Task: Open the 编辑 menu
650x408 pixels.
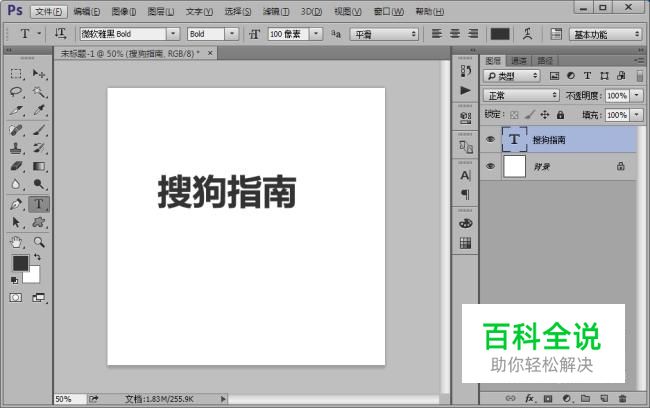Action: click(87, 11)
